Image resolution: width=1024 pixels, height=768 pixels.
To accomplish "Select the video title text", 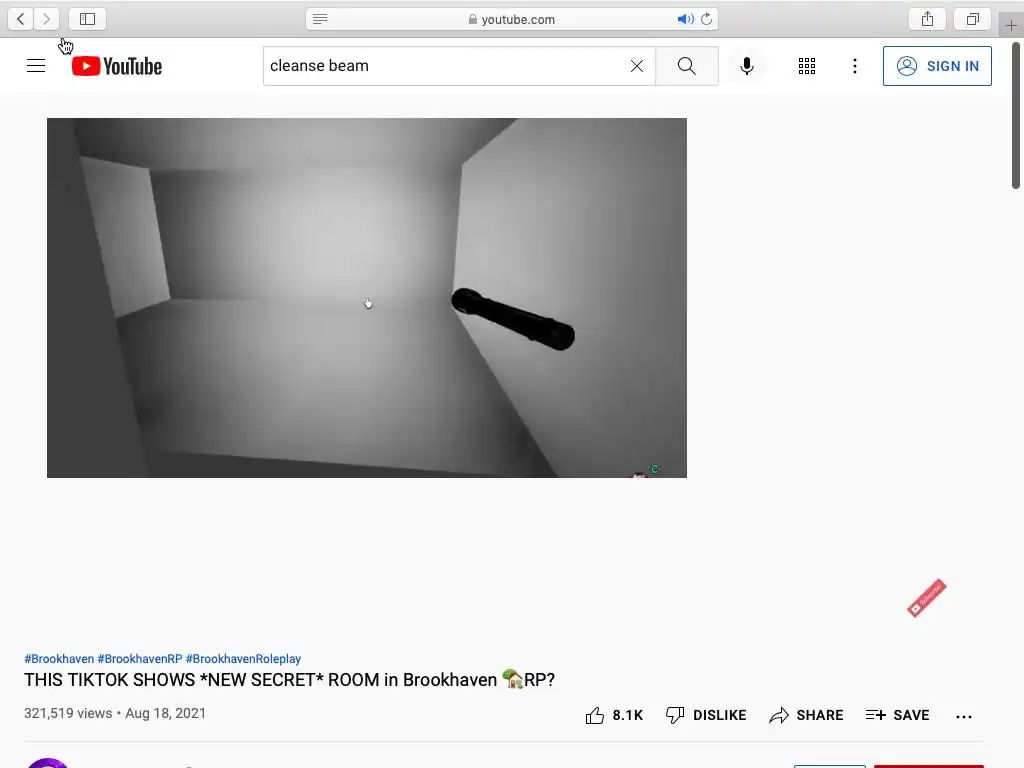I will point(289,680).
